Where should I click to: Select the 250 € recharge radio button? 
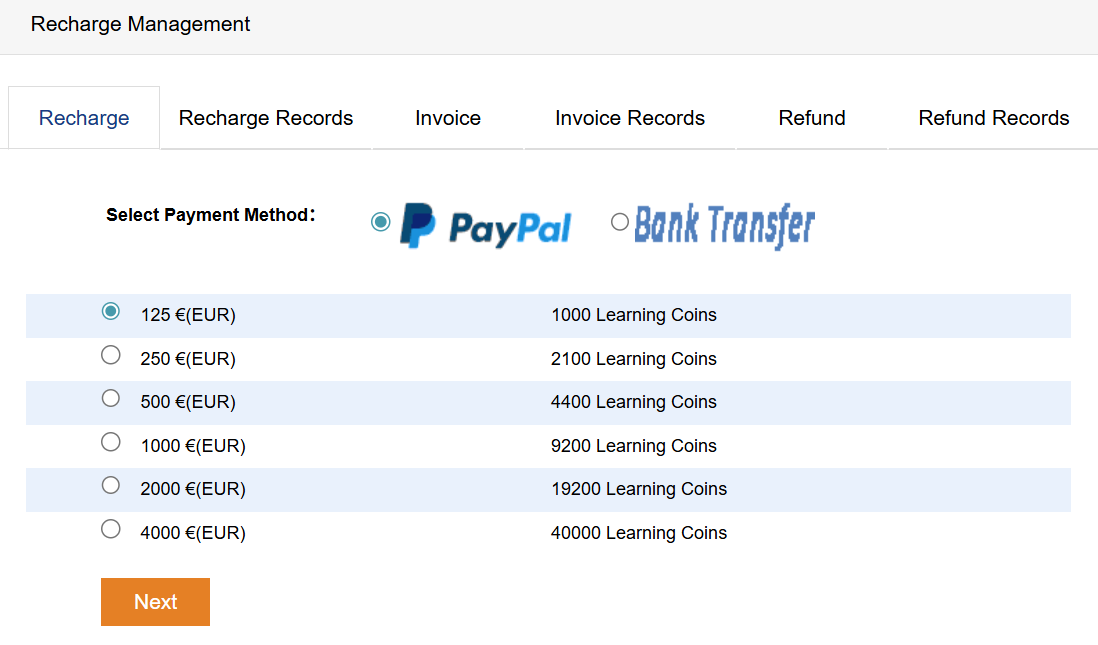click(111, 355)
